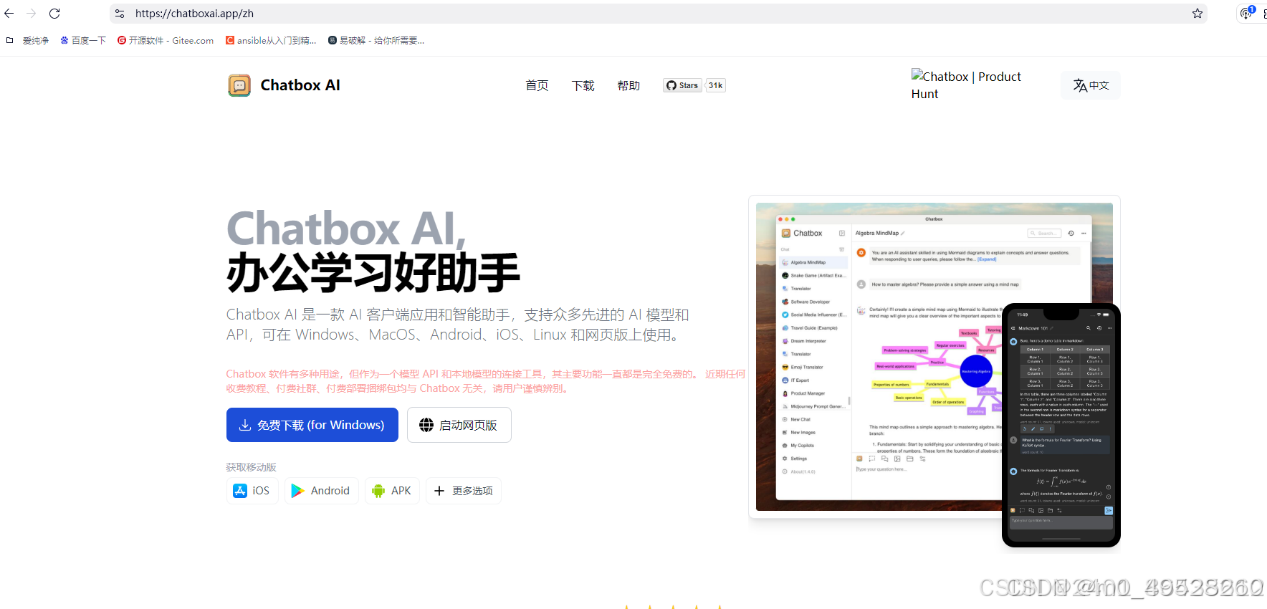1267x609 pixels.
Task: Click the Chatbox AI logo icon in the header
Action: point(239,85)
